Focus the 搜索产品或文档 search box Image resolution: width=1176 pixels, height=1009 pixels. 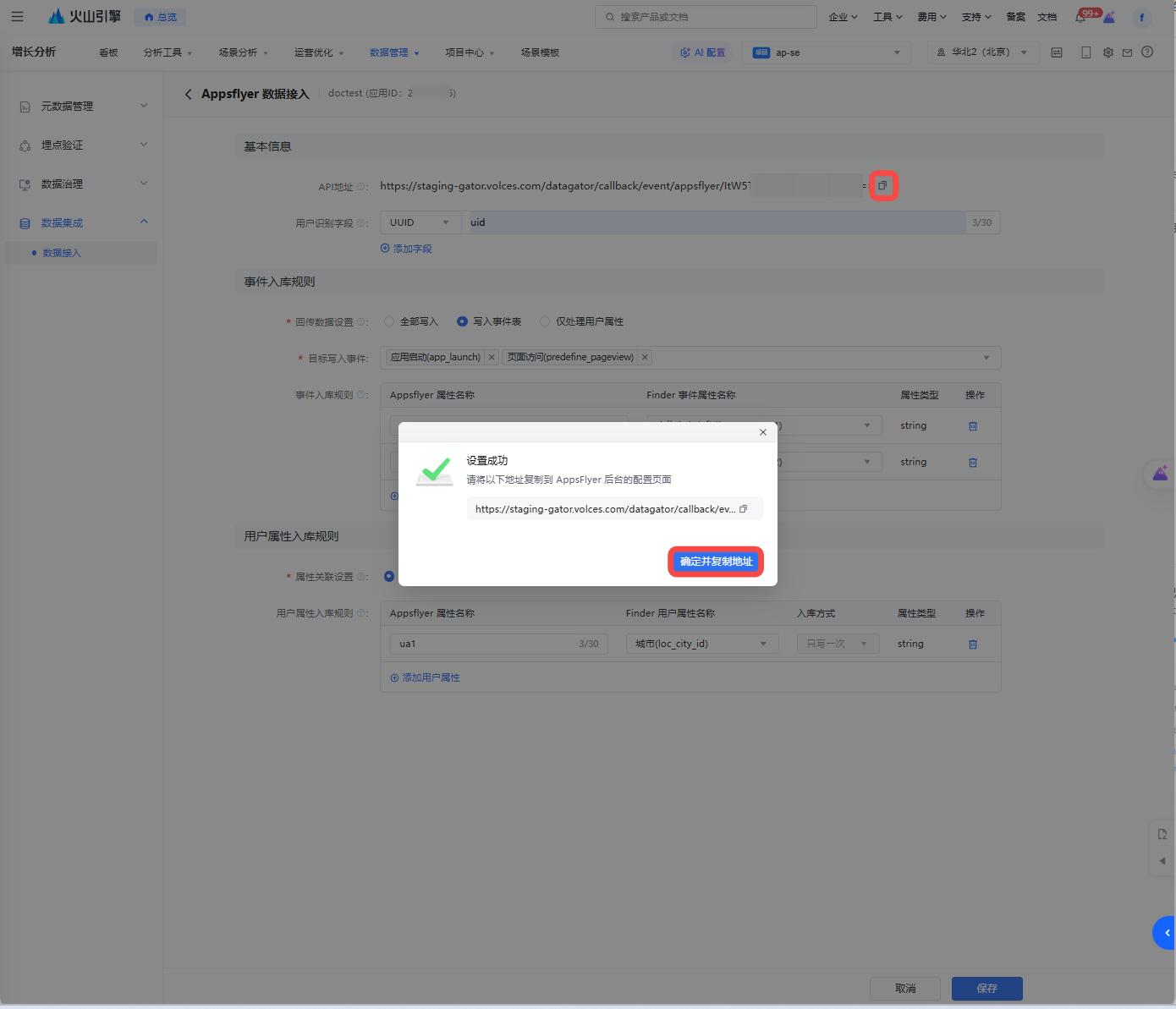pos(706,17)
